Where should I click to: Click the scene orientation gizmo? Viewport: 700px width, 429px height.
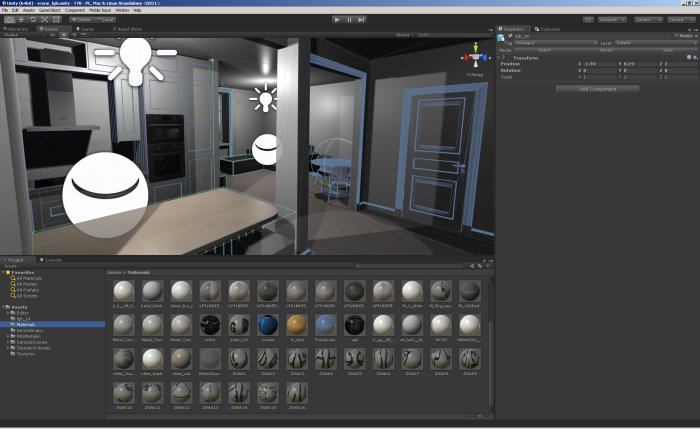click(x=475, y=57)
